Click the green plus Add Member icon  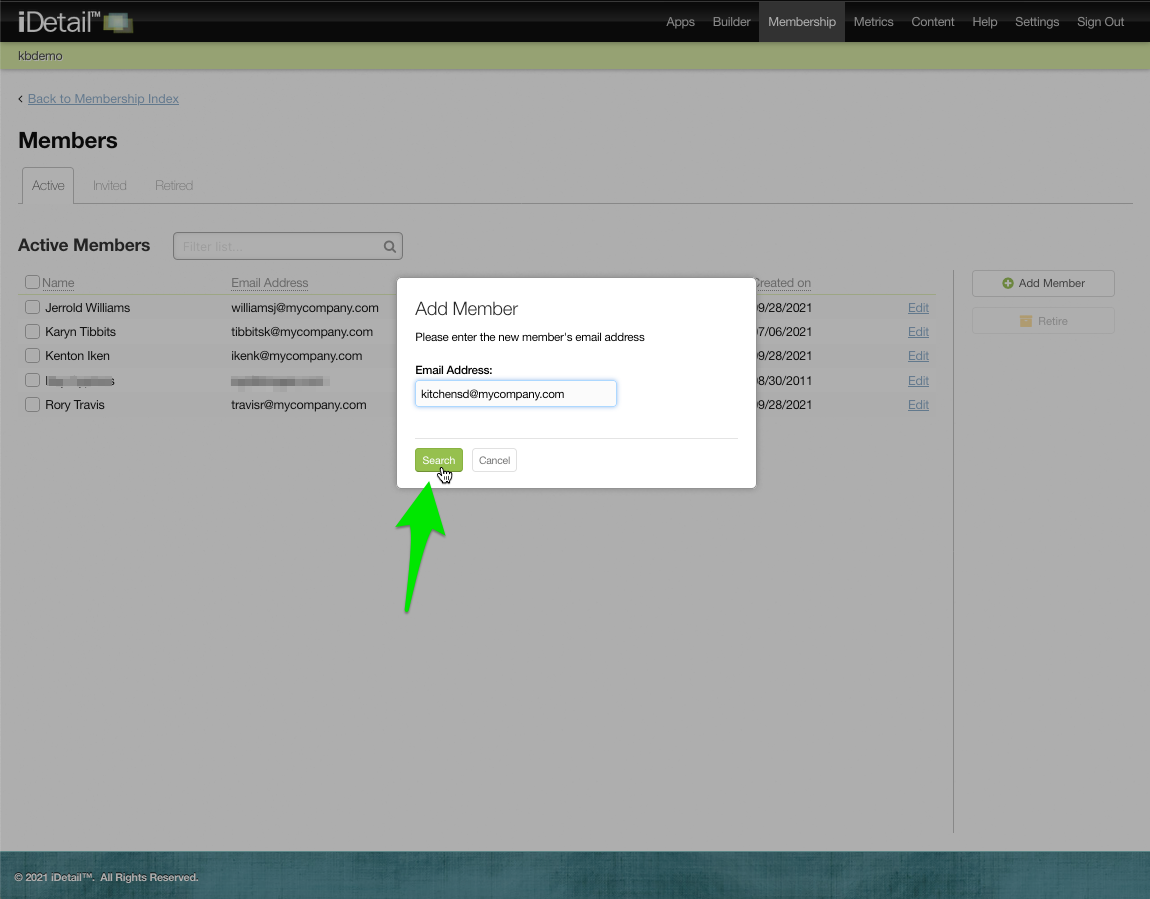click(x=1008, y=284)
